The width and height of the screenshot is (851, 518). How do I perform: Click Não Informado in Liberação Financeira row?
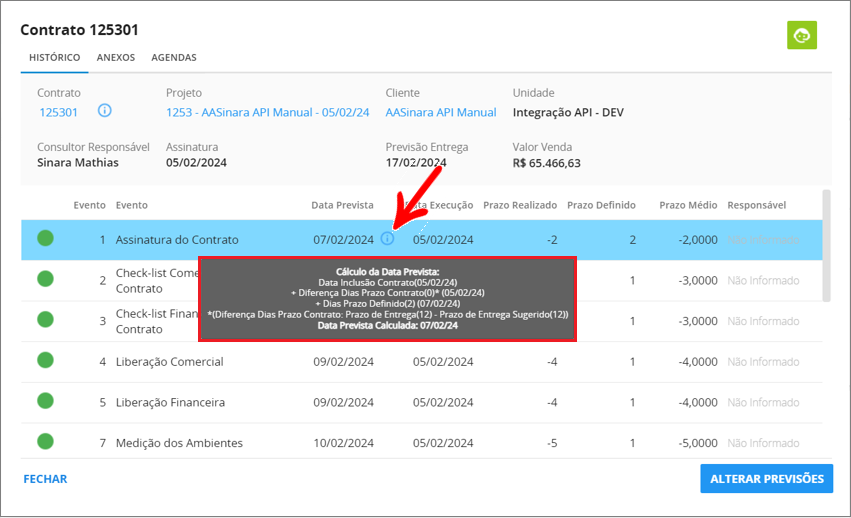763,403
